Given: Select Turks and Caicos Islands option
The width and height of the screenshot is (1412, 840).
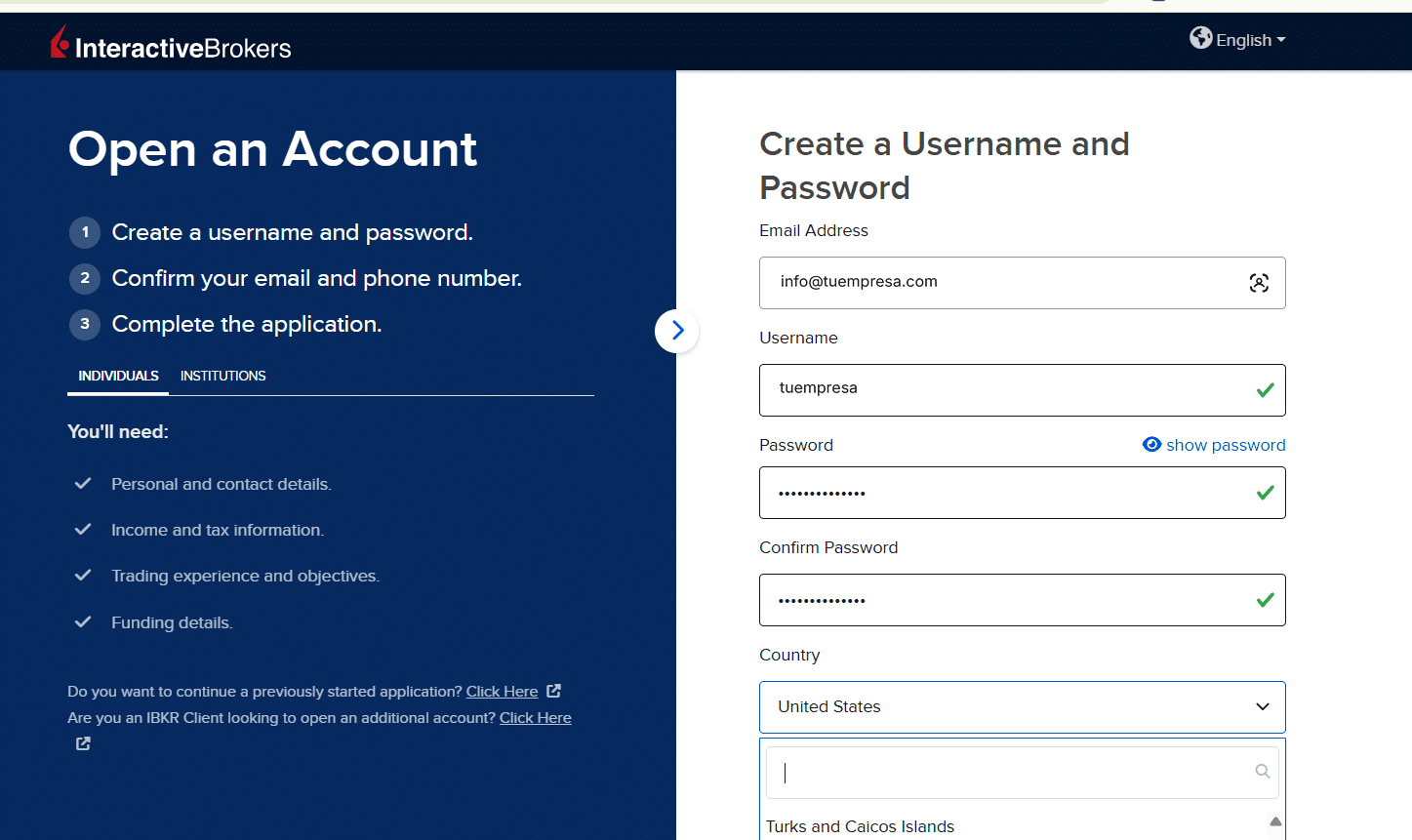Looking at the screenshot, I should [860, 826].
